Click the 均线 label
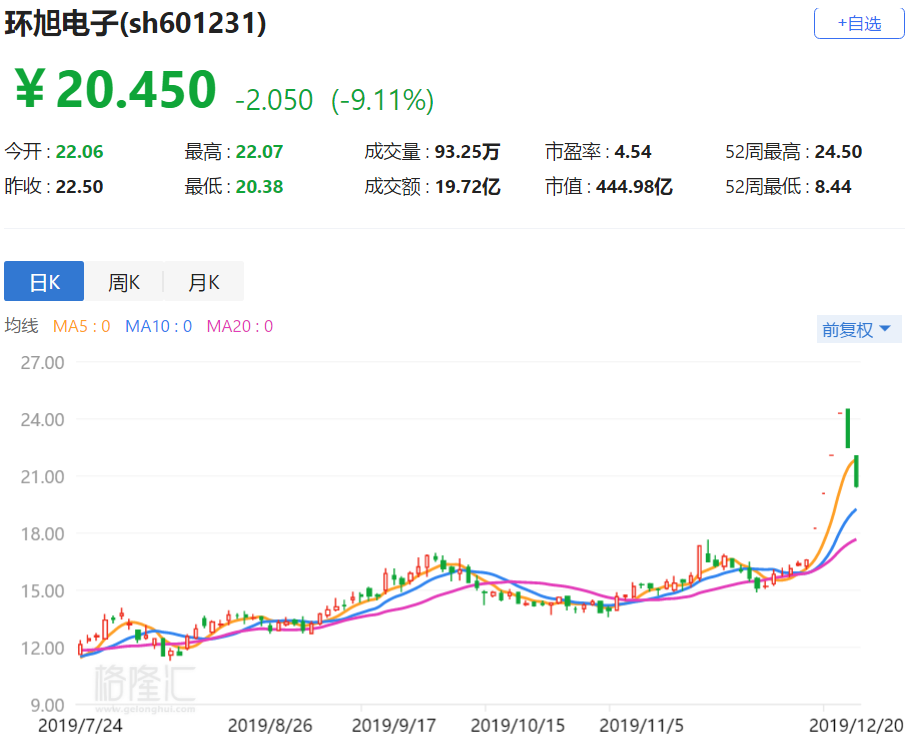 pyautogui.click(x=22, y=326)
